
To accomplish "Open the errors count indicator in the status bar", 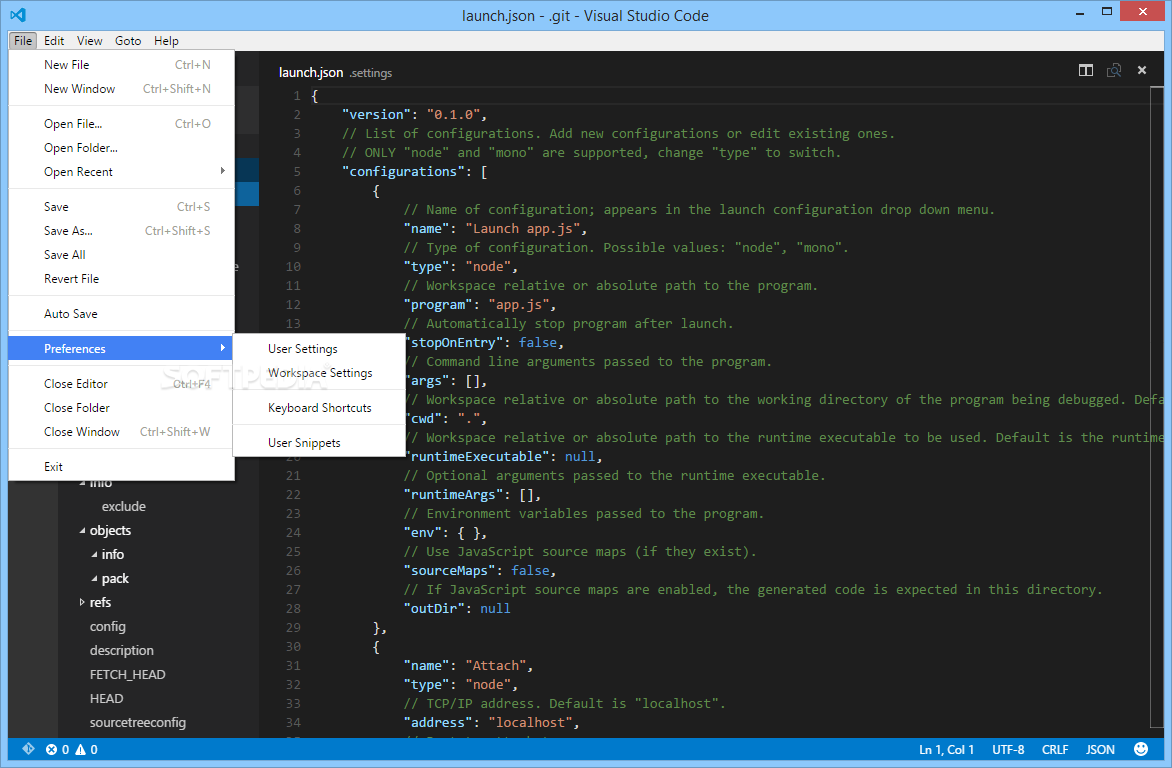I will tap(57, 749).
